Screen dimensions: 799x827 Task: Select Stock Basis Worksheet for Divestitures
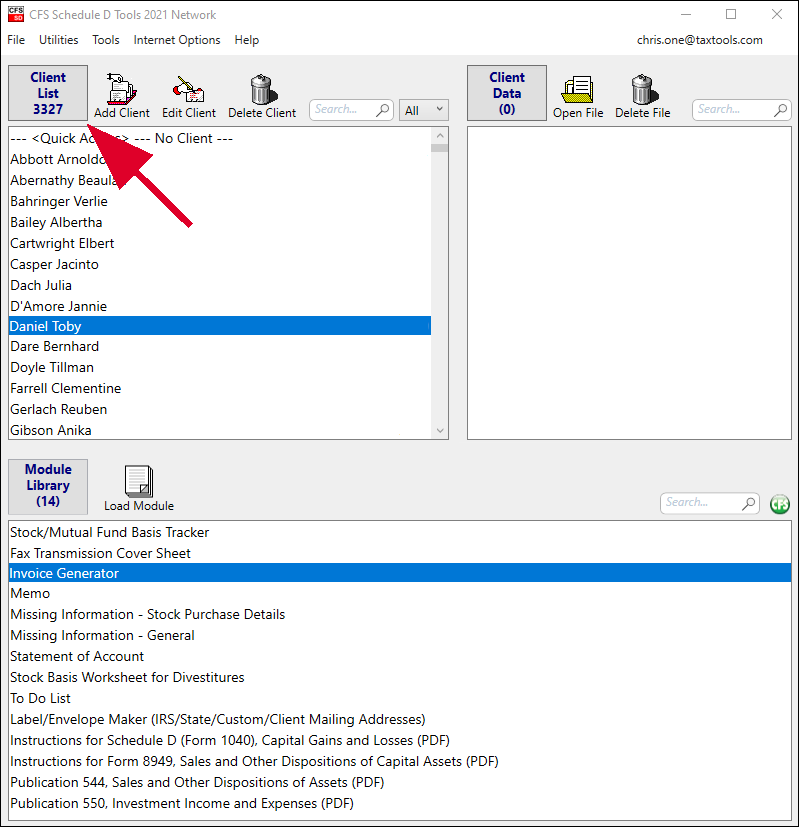400,678
